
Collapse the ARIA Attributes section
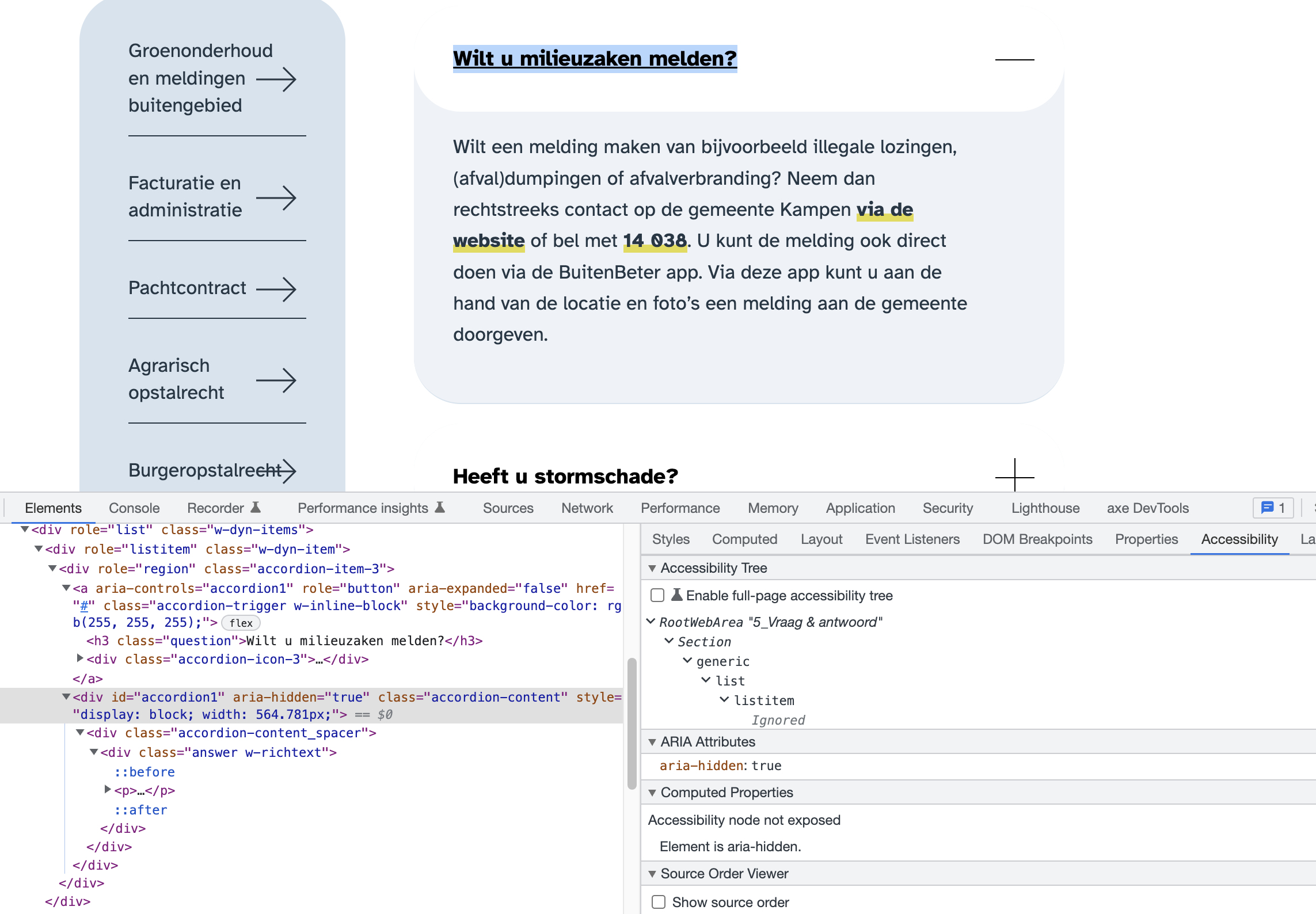pyautogui.click(x=652, y=742)
